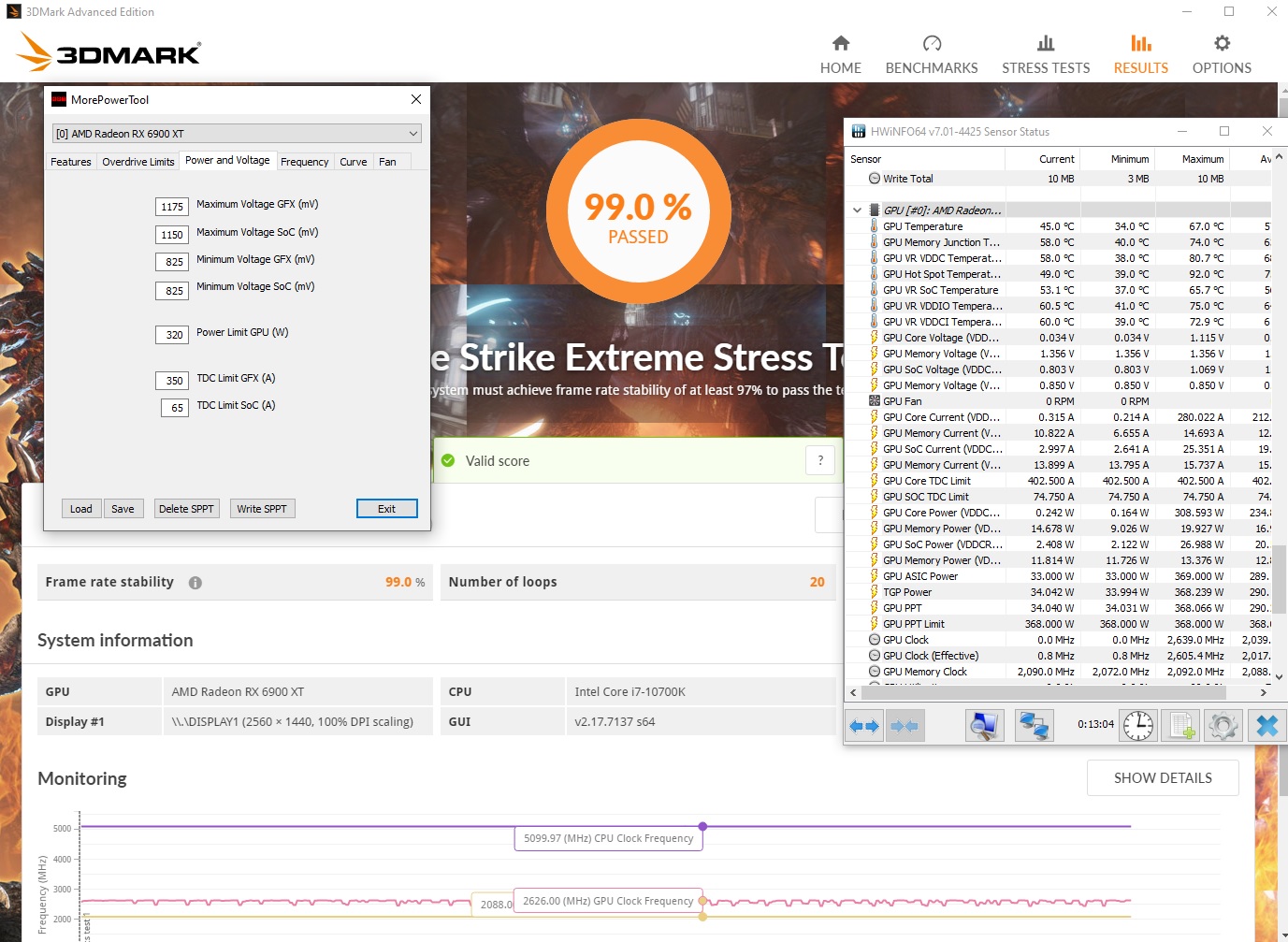Viewport: 1288px width, 942px height.
Task: Click the 3DMark logo
Action: pyautogui.click(x=109, y=51)
